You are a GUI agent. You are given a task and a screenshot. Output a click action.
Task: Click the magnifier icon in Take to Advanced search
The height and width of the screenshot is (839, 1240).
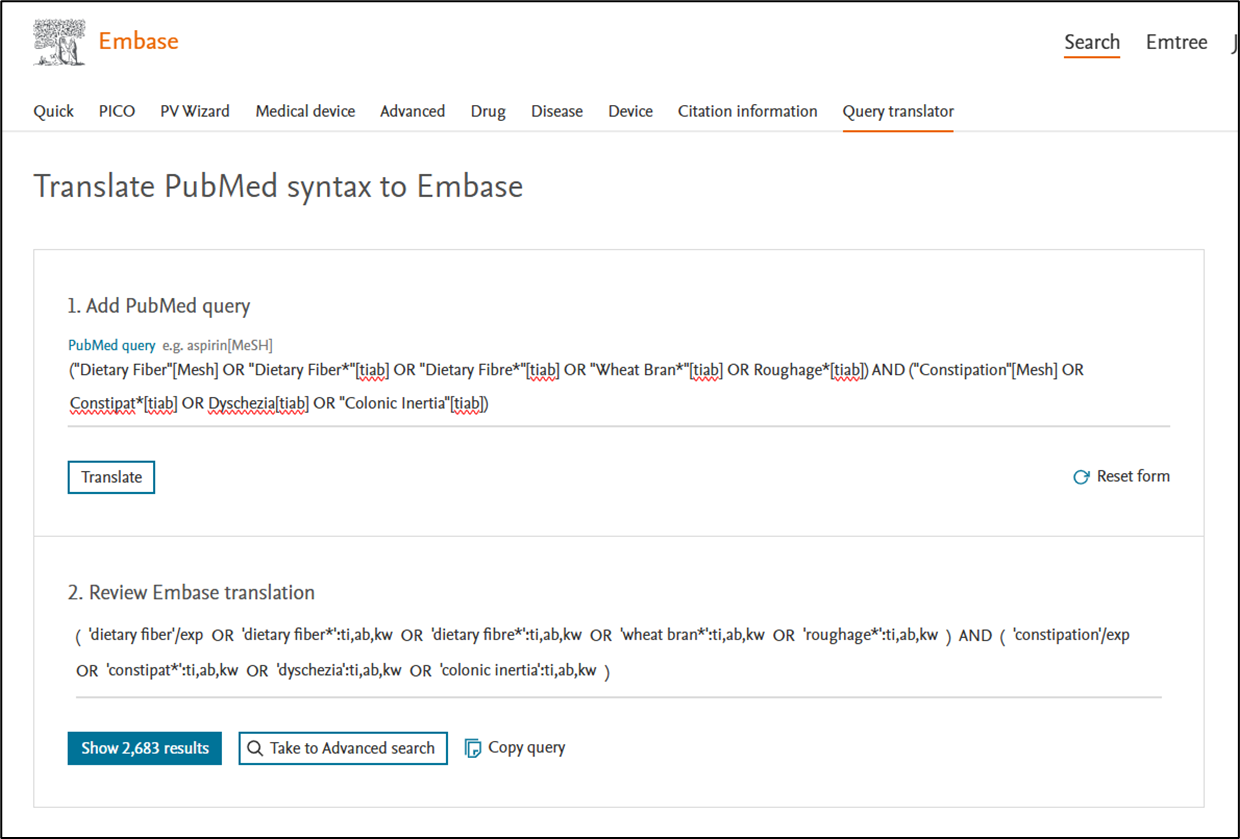tap(255, 748)
